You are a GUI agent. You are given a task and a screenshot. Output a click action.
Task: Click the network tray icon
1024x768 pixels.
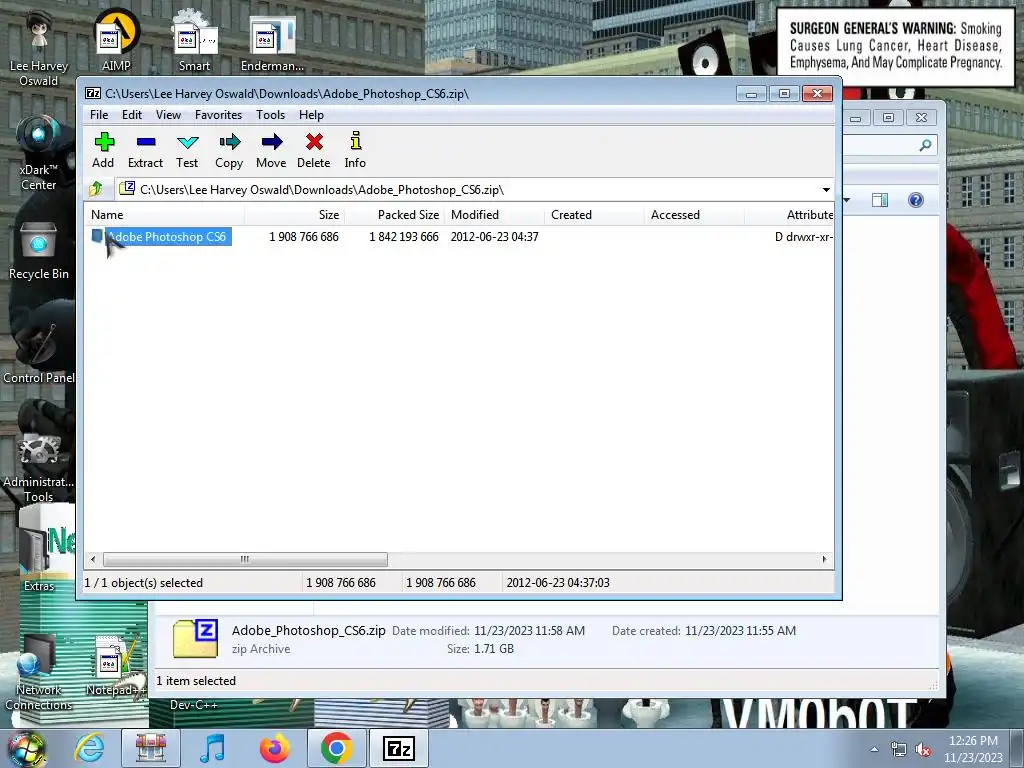pos(899,750)
